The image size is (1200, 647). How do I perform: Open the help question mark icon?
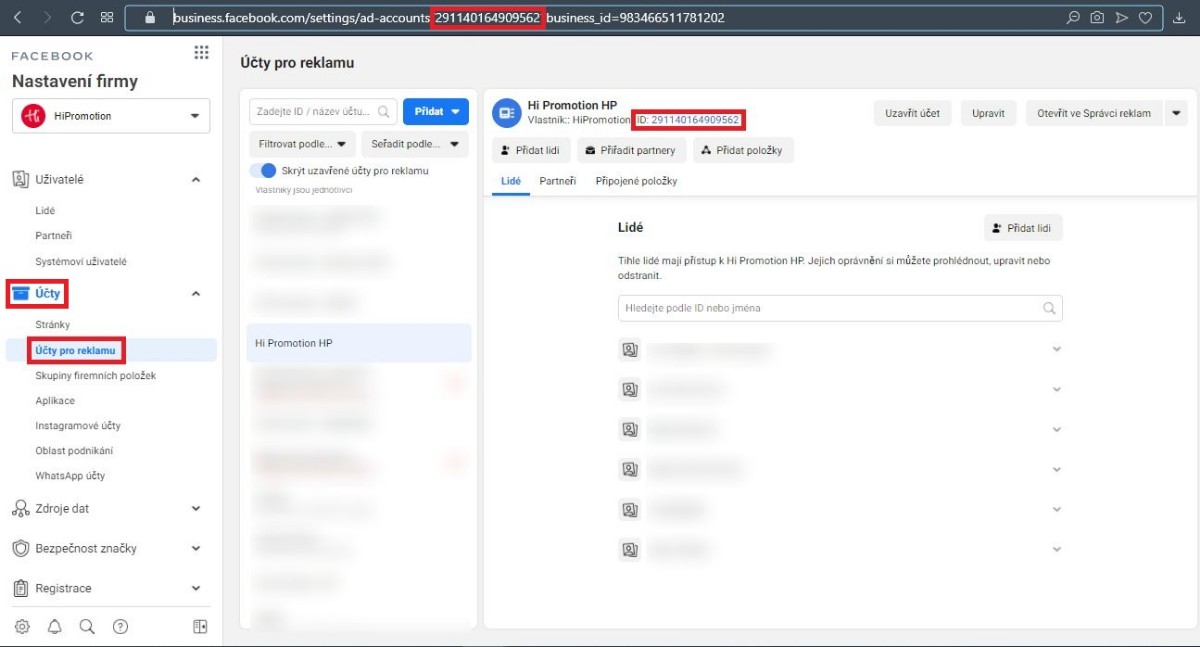click(120, 627)
